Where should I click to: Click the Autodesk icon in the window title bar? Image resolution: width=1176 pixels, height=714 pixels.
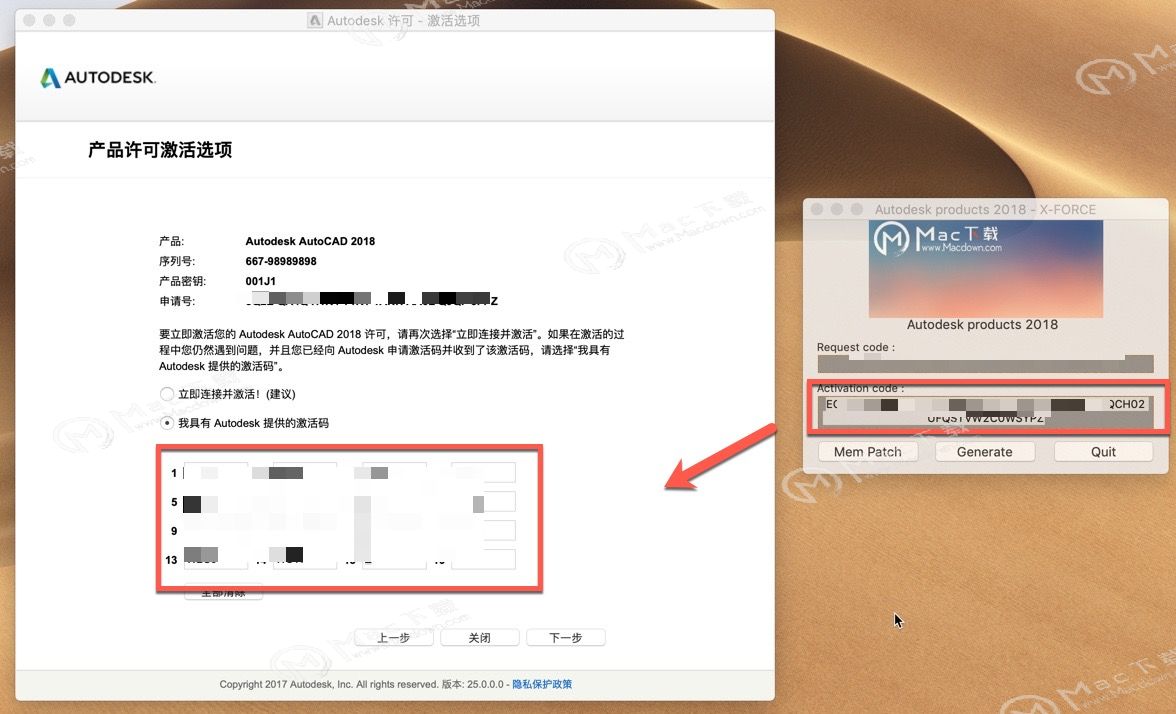pos(315,20)
